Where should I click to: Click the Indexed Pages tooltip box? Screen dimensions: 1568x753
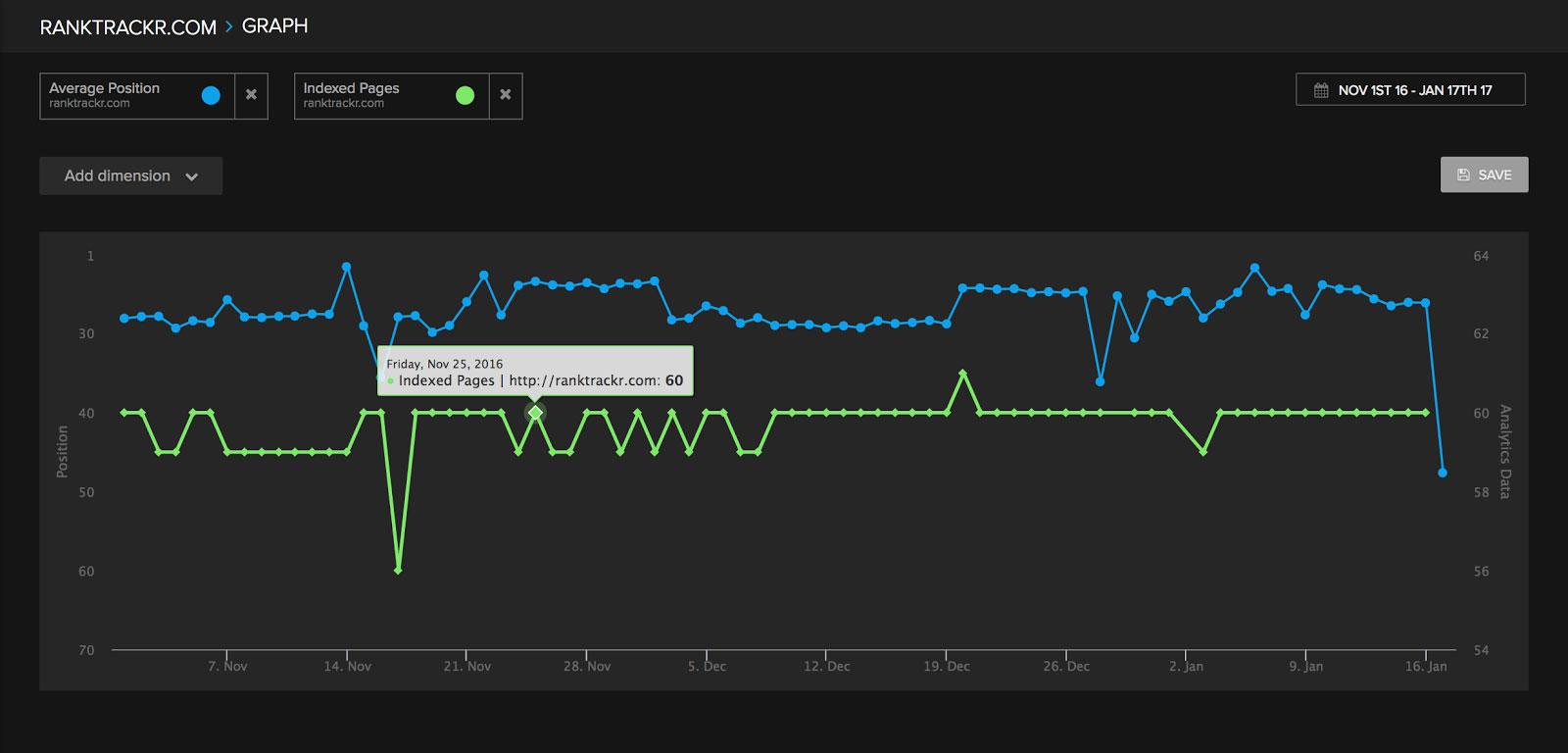pyautogui.click(x=535, y=371)
